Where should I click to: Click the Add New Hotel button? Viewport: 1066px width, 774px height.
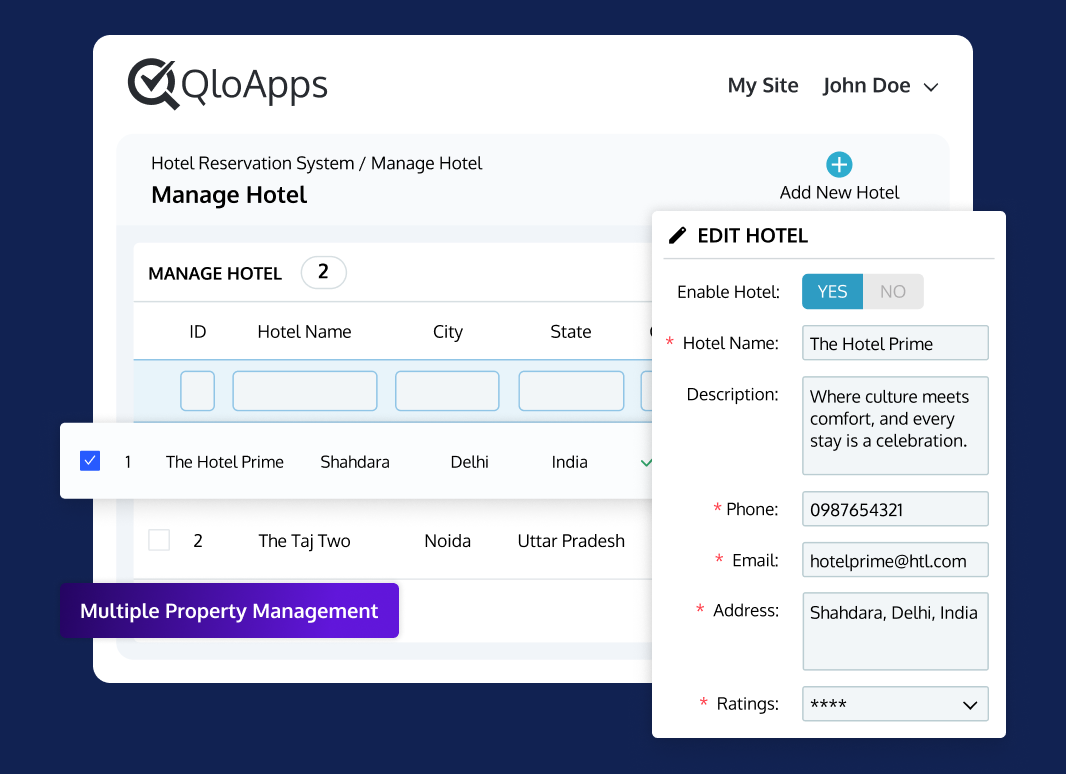[x=839, y=191]
